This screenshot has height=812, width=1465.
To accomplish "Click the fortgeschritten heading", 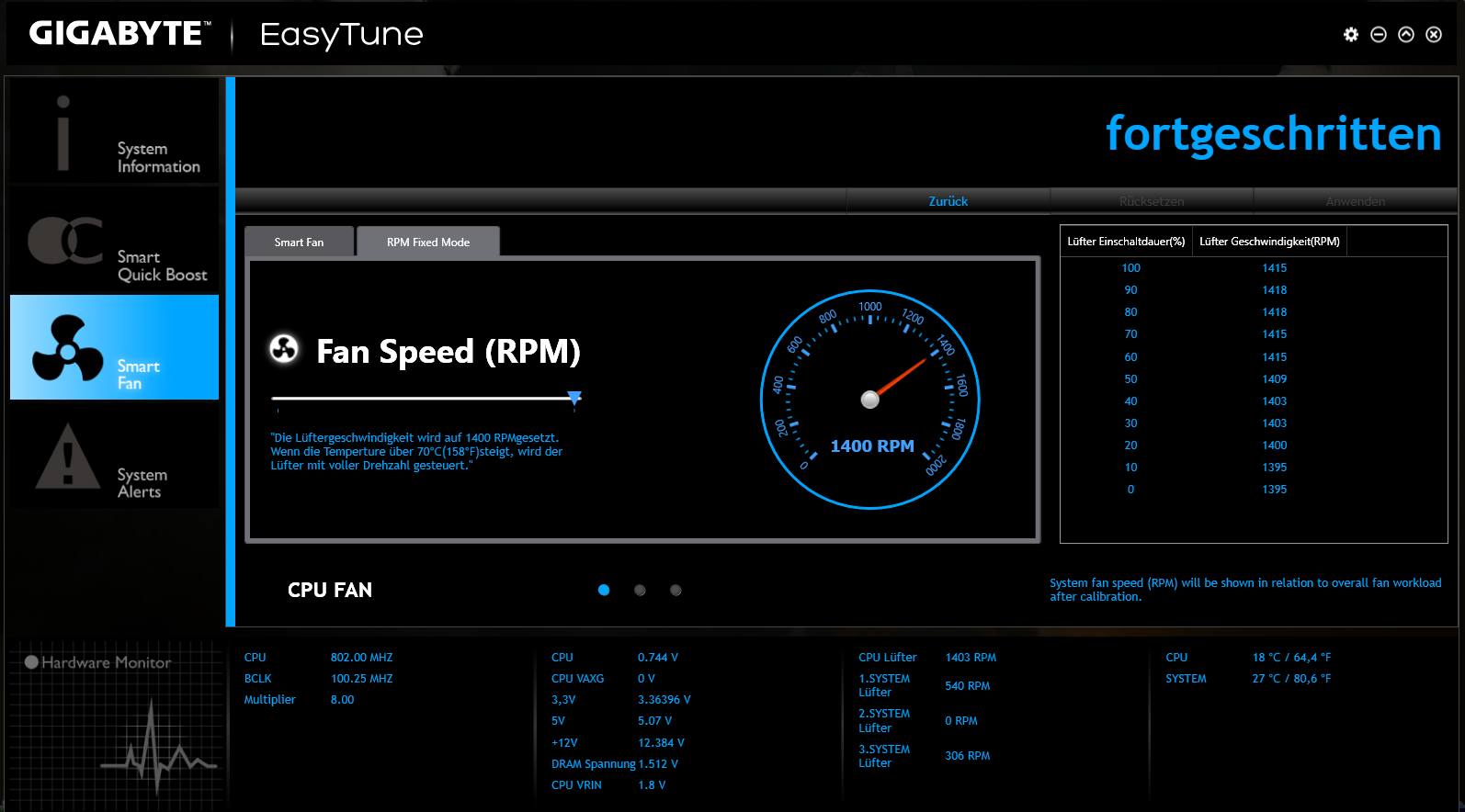I will point(1273,135).
